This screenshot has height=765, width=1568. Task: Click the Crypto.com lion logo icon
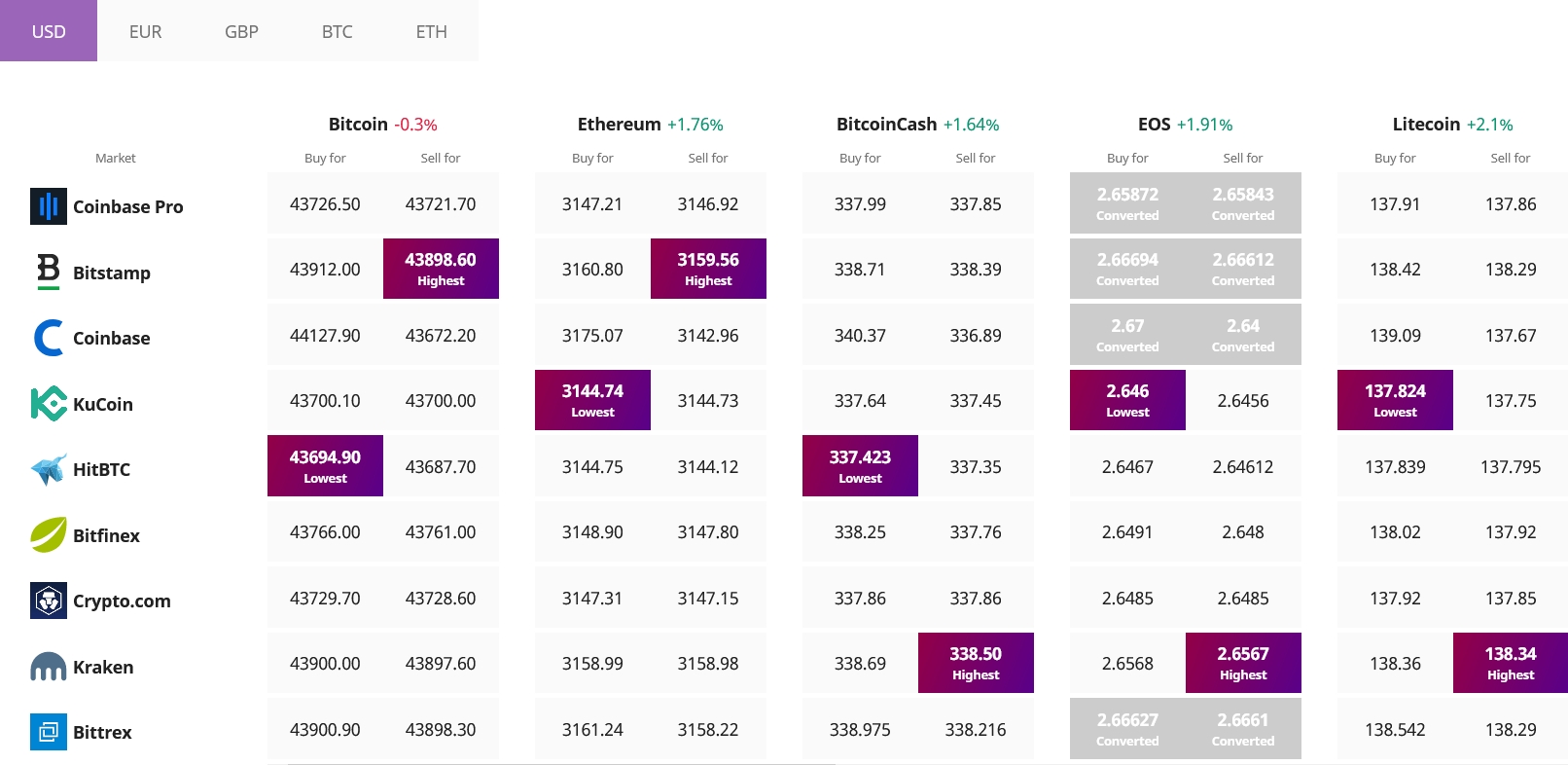point(49,601)
